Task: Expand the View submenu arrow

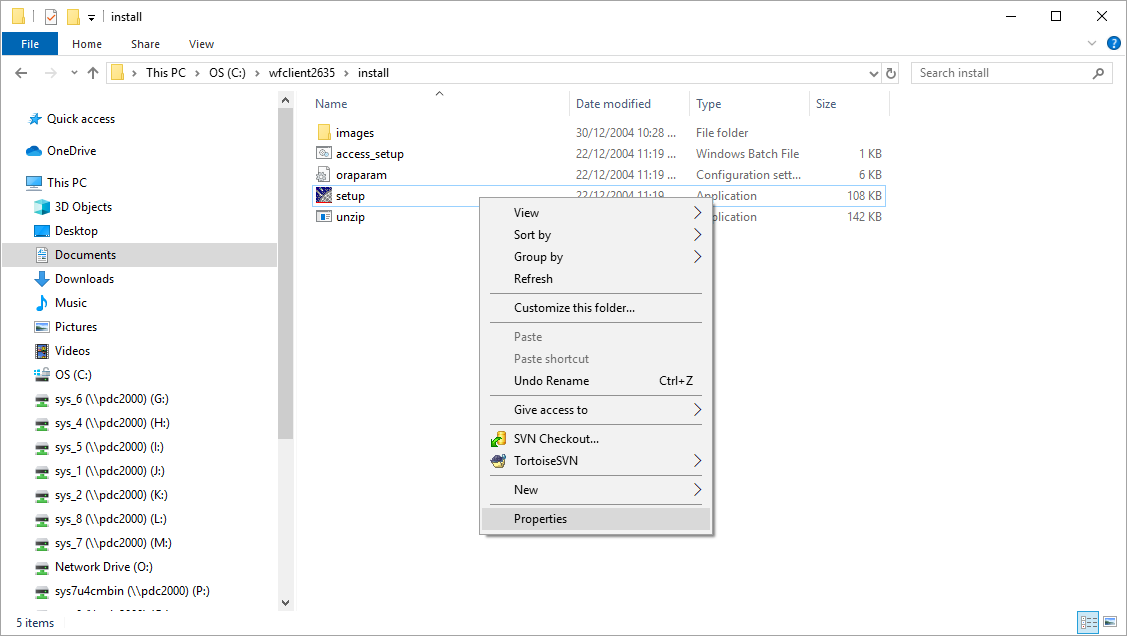Action: [697, 213]
